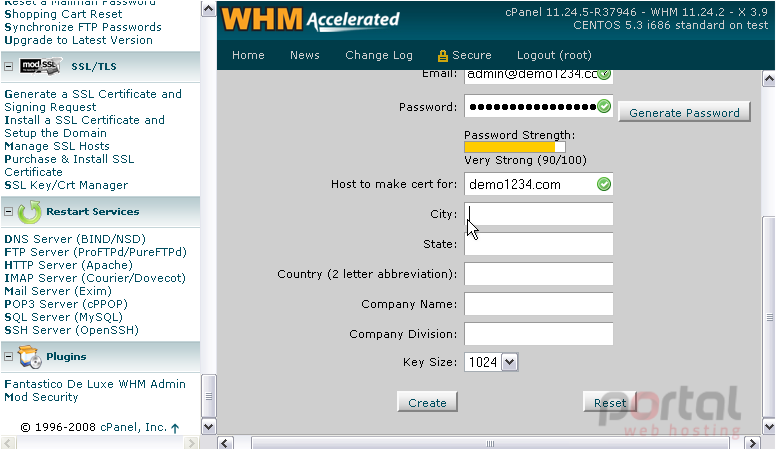Open Generate a SSL Certificate and Signing Request

(93, 100)
